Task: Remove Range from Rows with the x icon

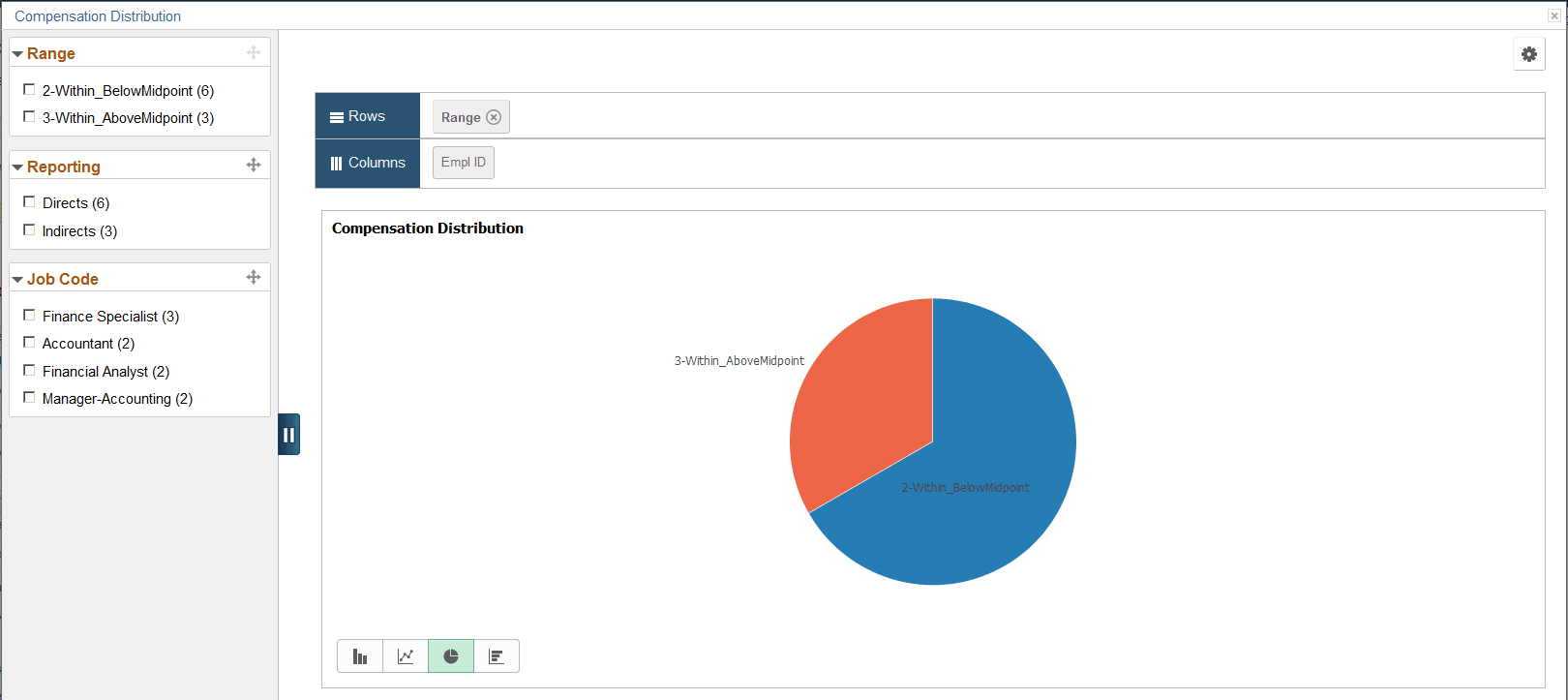Action: [494, 117]
